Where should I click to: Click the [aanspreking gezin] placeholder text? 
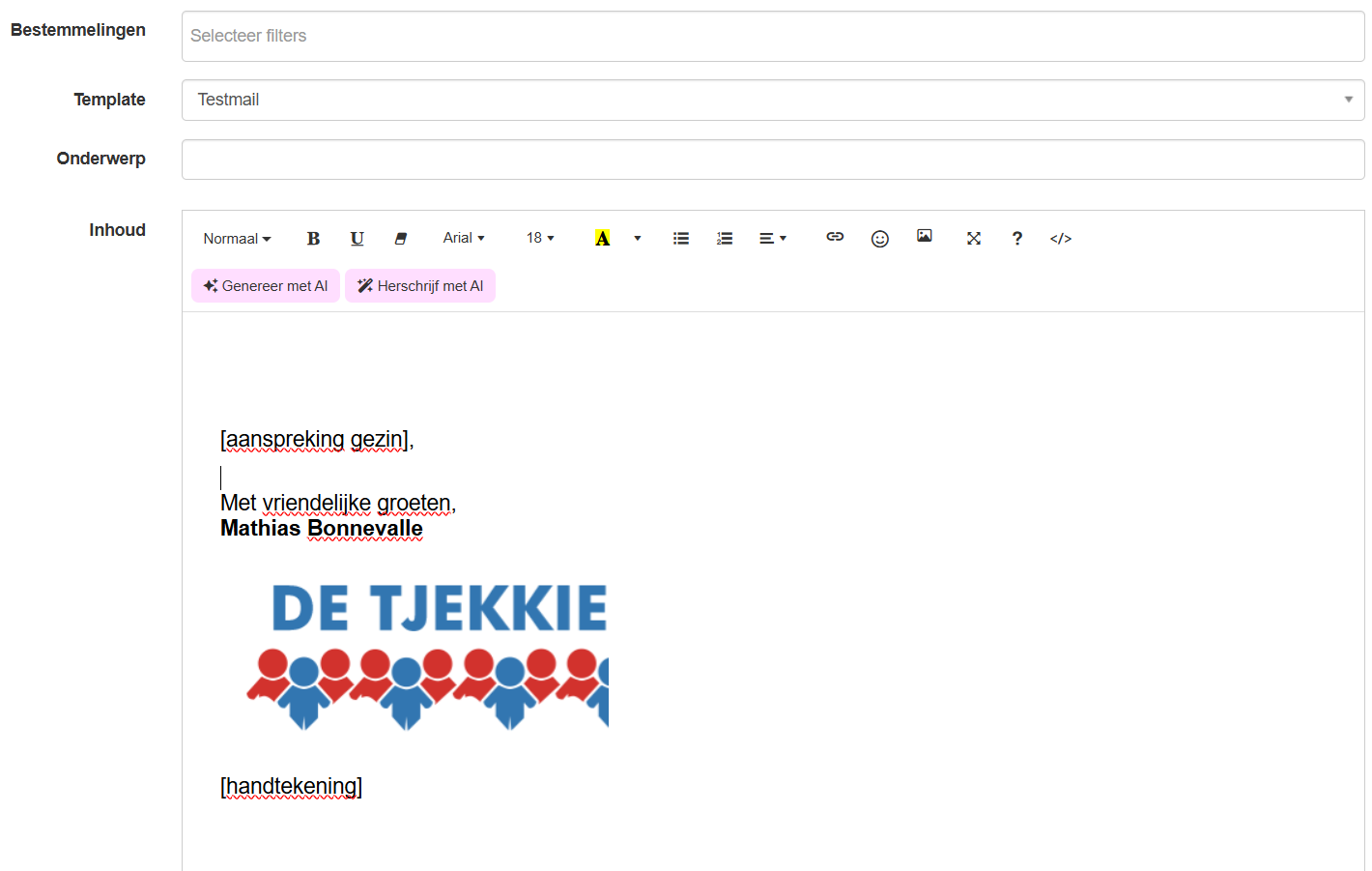pyautogui.click(x=317, y=440)
